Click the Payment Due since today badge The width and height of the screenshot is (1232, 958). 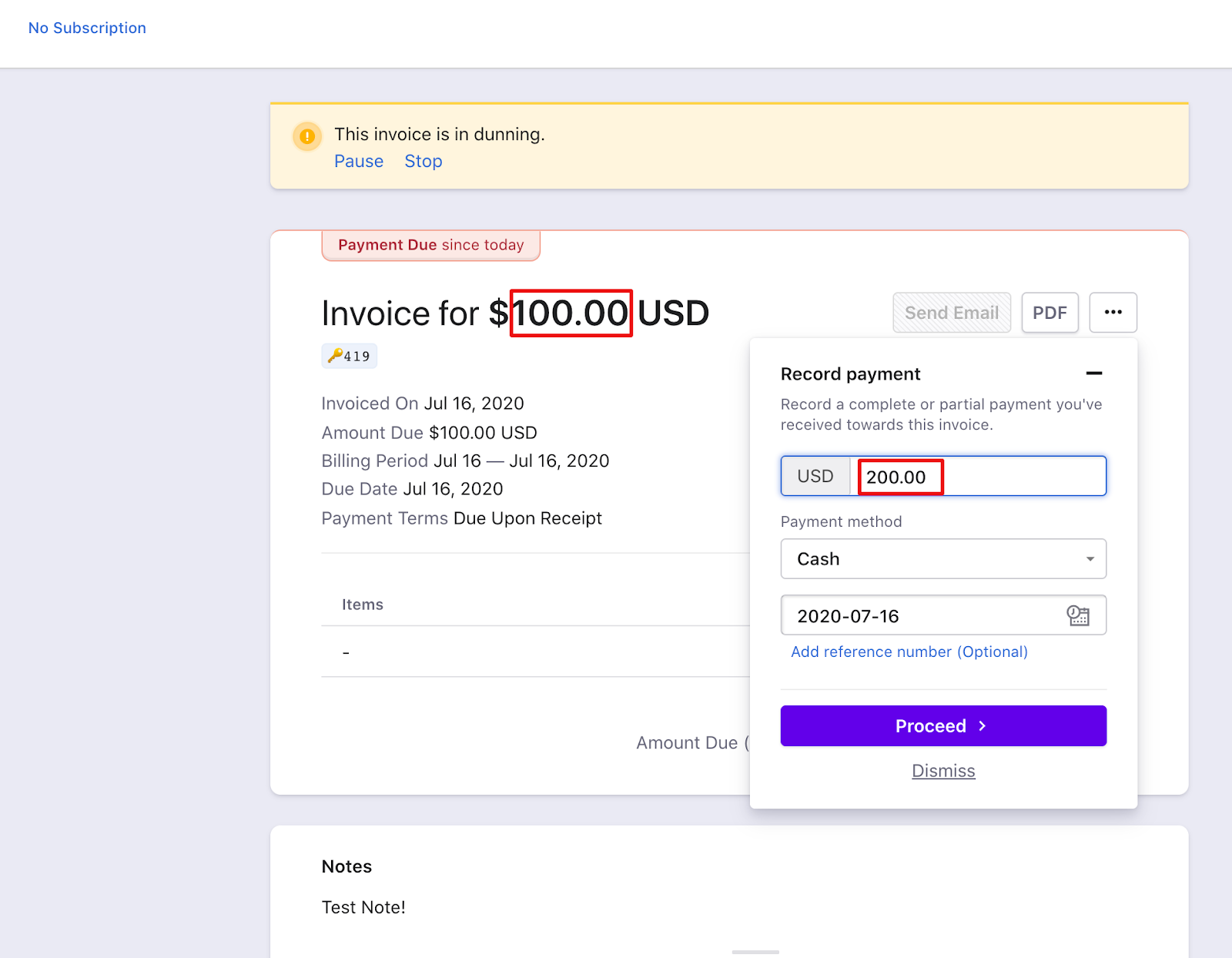[x=430, y=245]
